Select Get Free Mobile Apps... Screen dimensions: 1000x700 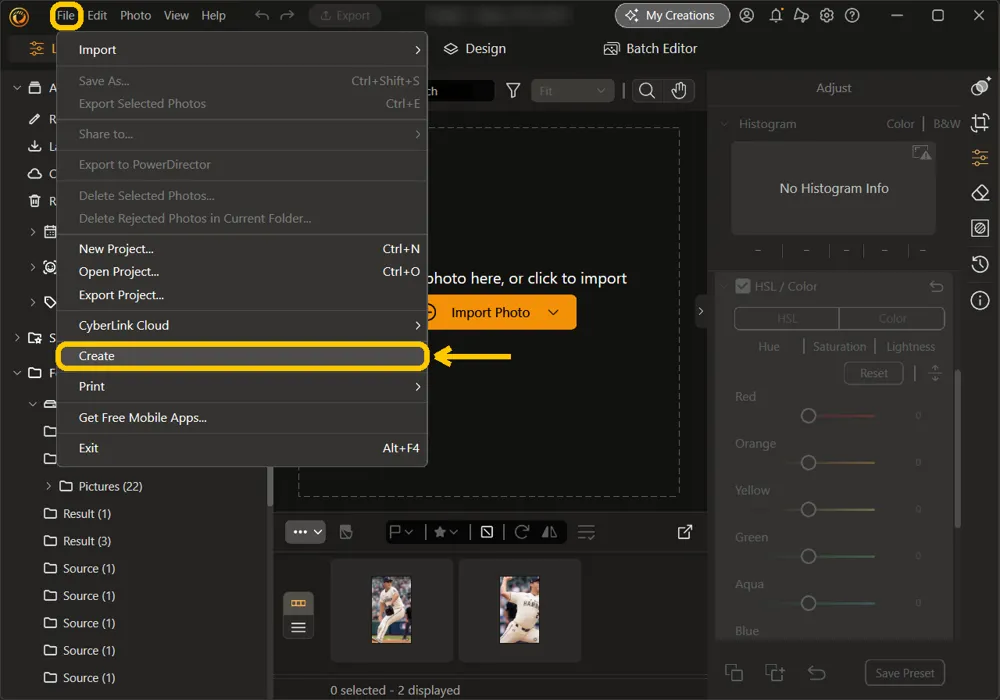(x=242, y=418)
